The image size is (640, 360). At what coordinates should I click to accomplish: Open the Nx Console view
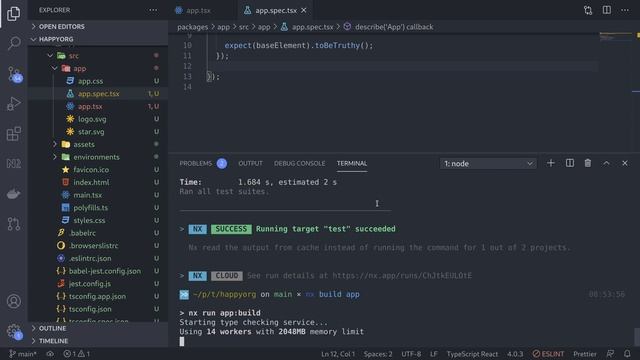click(13, 164)
